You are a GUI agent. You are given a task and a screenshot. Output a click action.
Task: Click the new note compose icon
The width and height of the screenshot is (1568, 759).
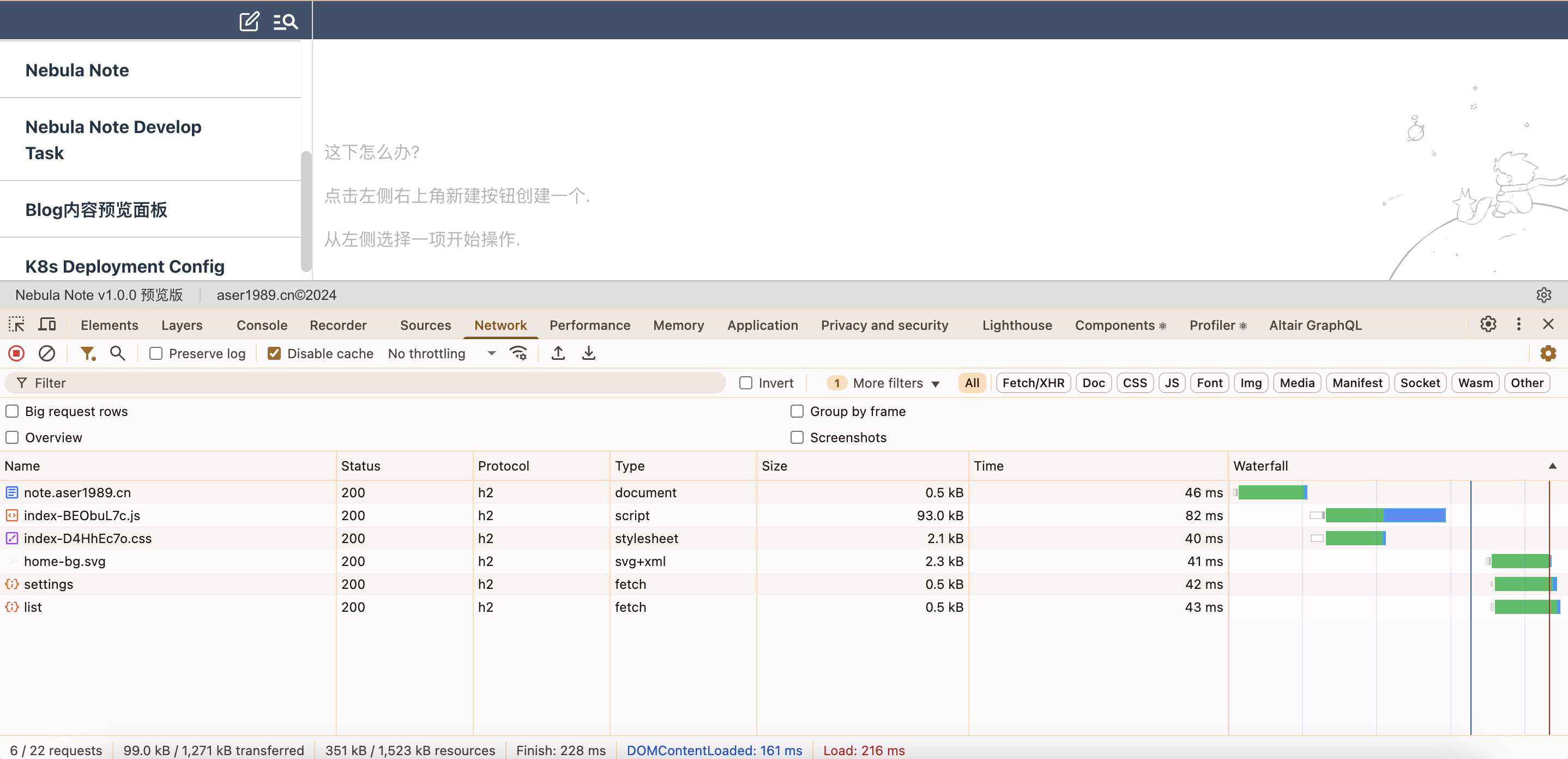click(249, 22)
